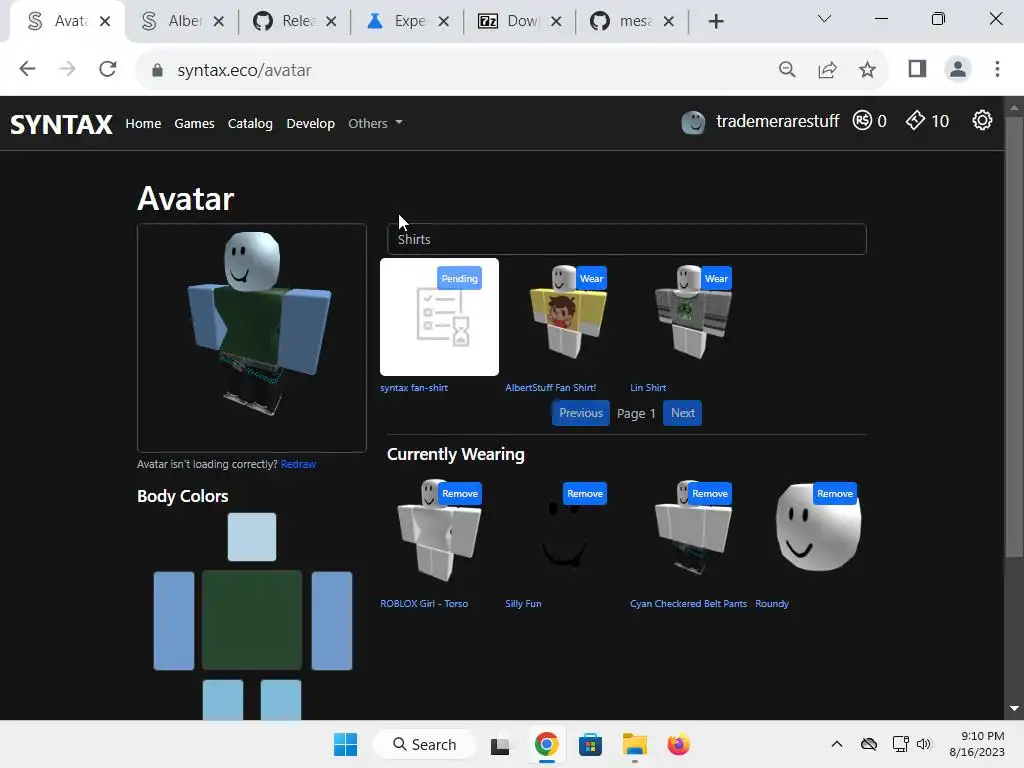Open syntax fan-shirt item link
The height and width of the screenshot is (768, 1024).
[414, 387]
